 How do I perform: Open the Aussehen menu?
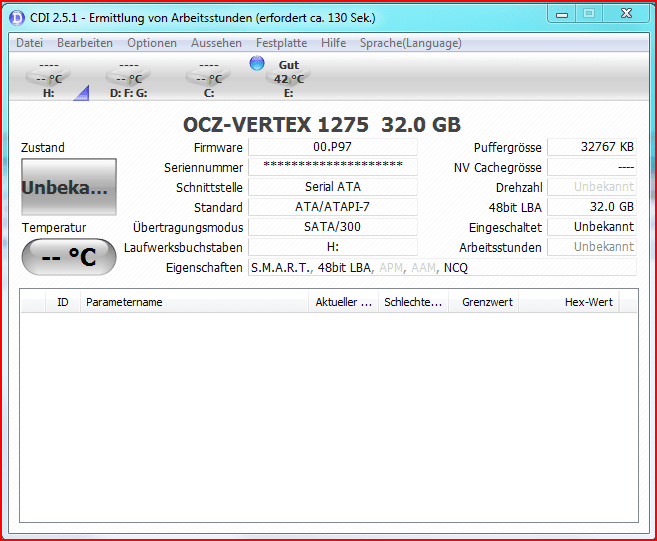[x=216, y=43]
